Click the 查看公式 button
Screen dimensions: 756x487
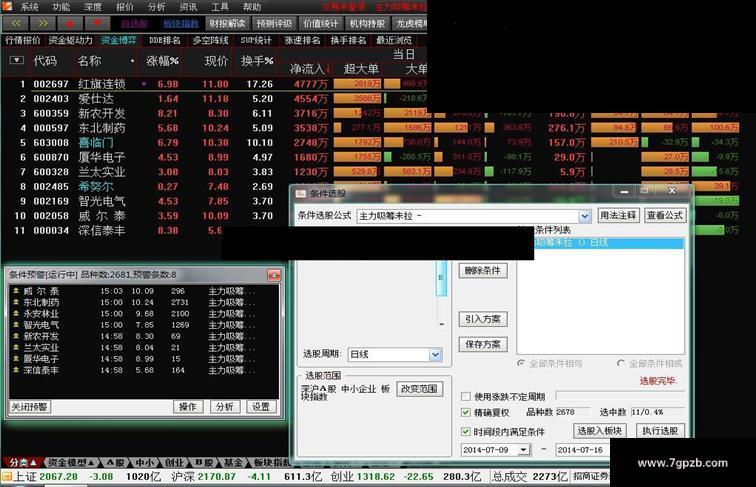click(x=665, y=216)
